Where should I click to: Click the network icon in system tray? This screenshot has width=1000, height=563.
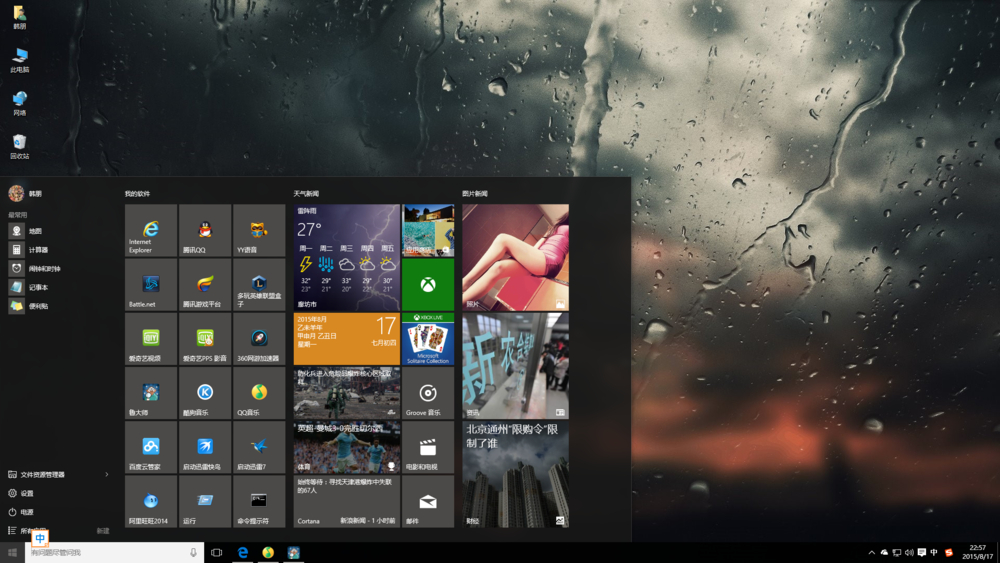click(897, 553)
